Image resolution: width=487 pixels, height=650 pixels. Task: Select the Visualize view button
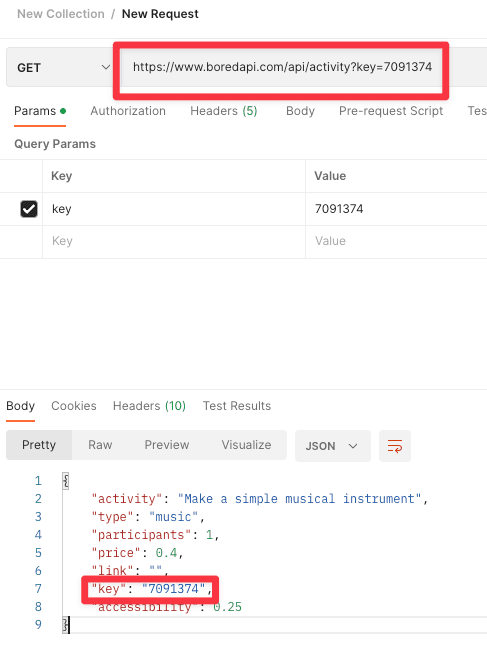pyautogui.click(x=246, y=445)
